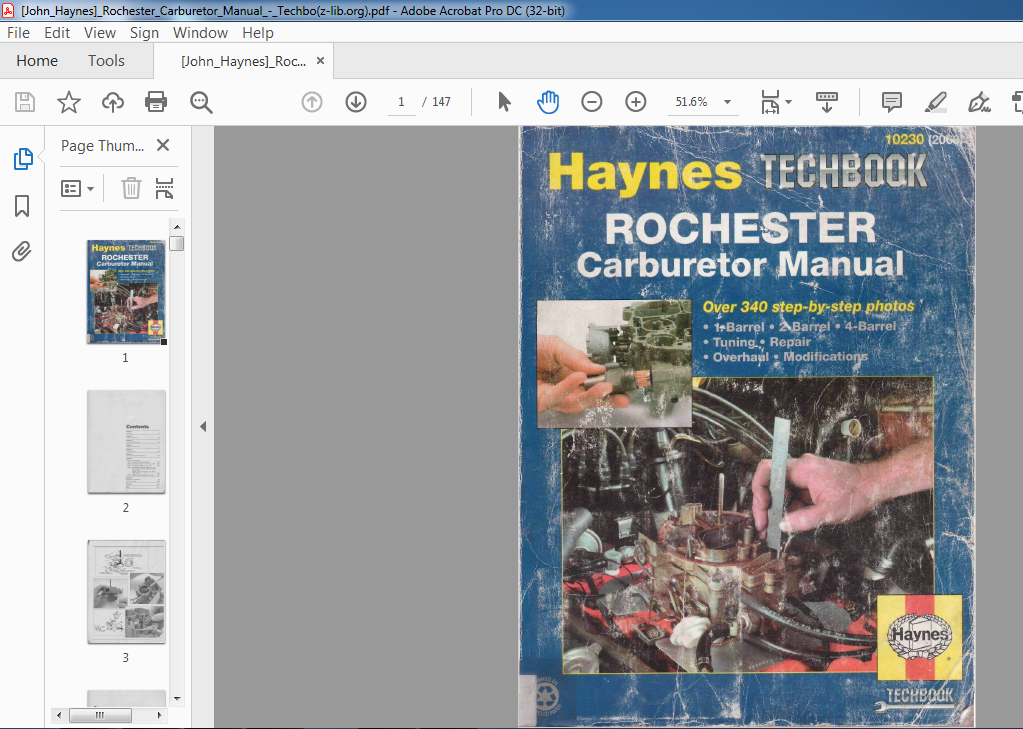1023x729 pixels.
Task: Open the File menu
Action: coord(18,33)
